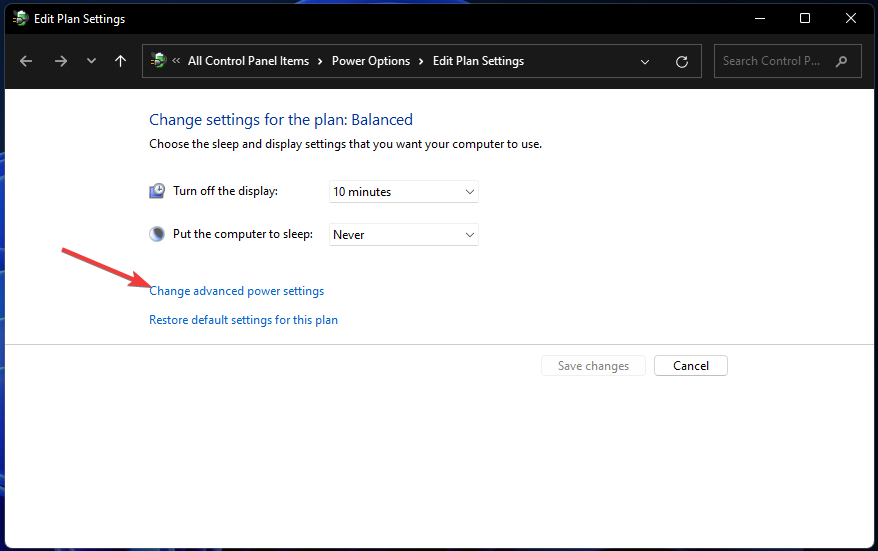The image size is (878, 551).
Task: Click the sleep moon icon
Action: (x=157, y=234)
